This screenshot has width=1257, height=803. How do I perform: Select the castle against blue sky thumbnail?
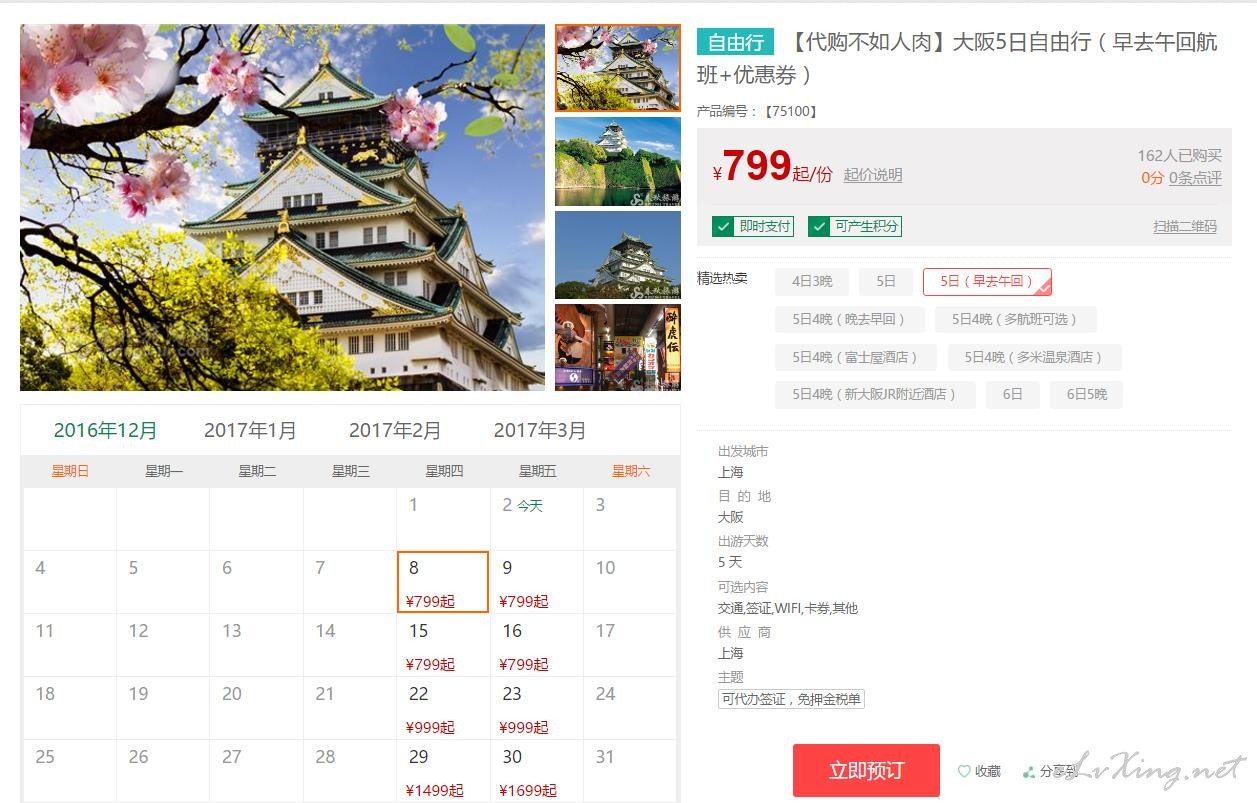click(x=618, y=255)
